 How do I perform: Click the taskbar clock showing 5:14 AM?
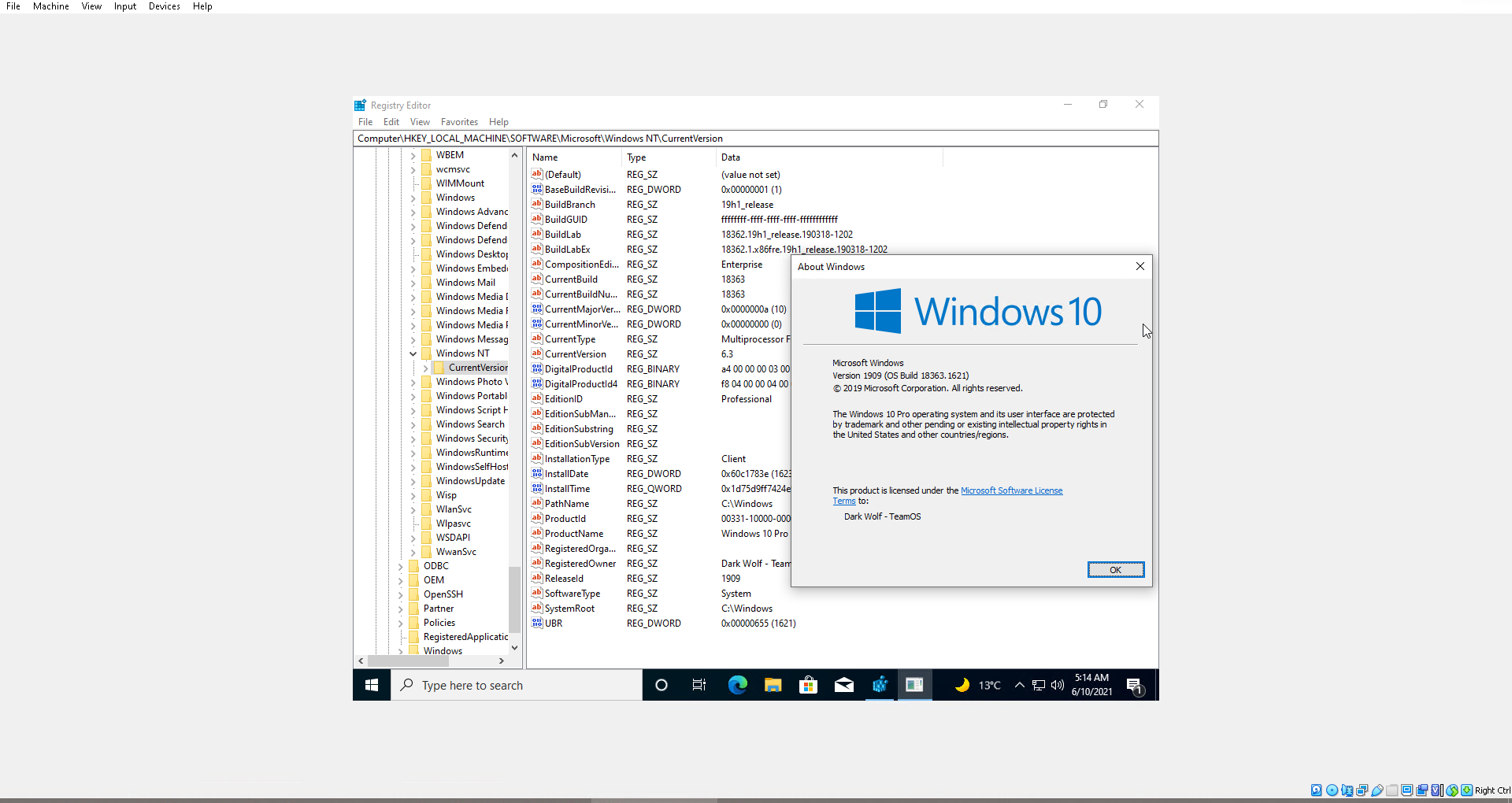1091,685
